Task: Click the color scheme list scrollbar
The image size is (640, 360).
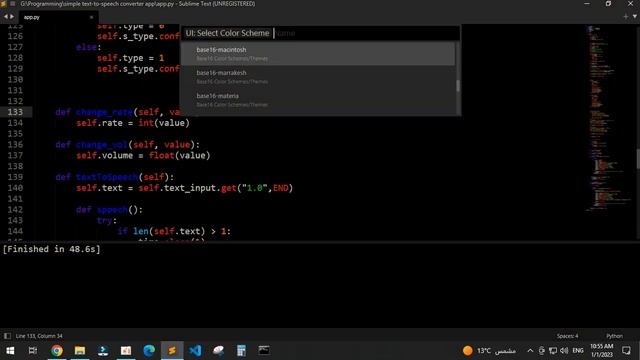Action: click(x=458, y=85)
